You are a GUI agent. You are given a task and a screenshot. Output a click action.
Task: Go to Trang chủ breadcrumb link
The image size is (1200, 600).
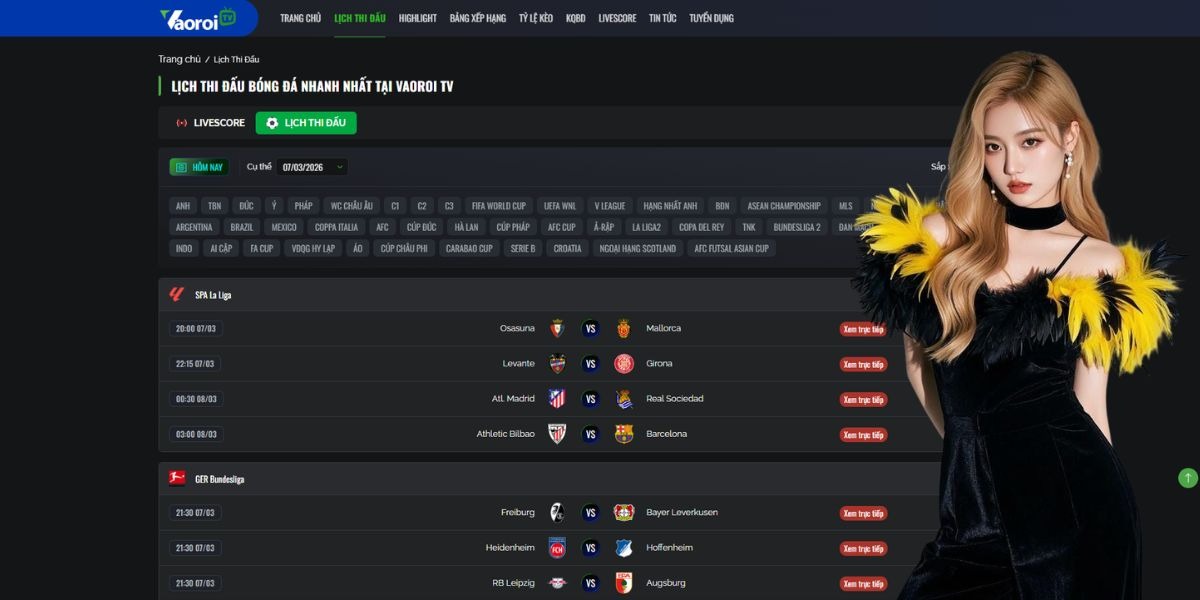pyautogui.click(x=179, y=59)
